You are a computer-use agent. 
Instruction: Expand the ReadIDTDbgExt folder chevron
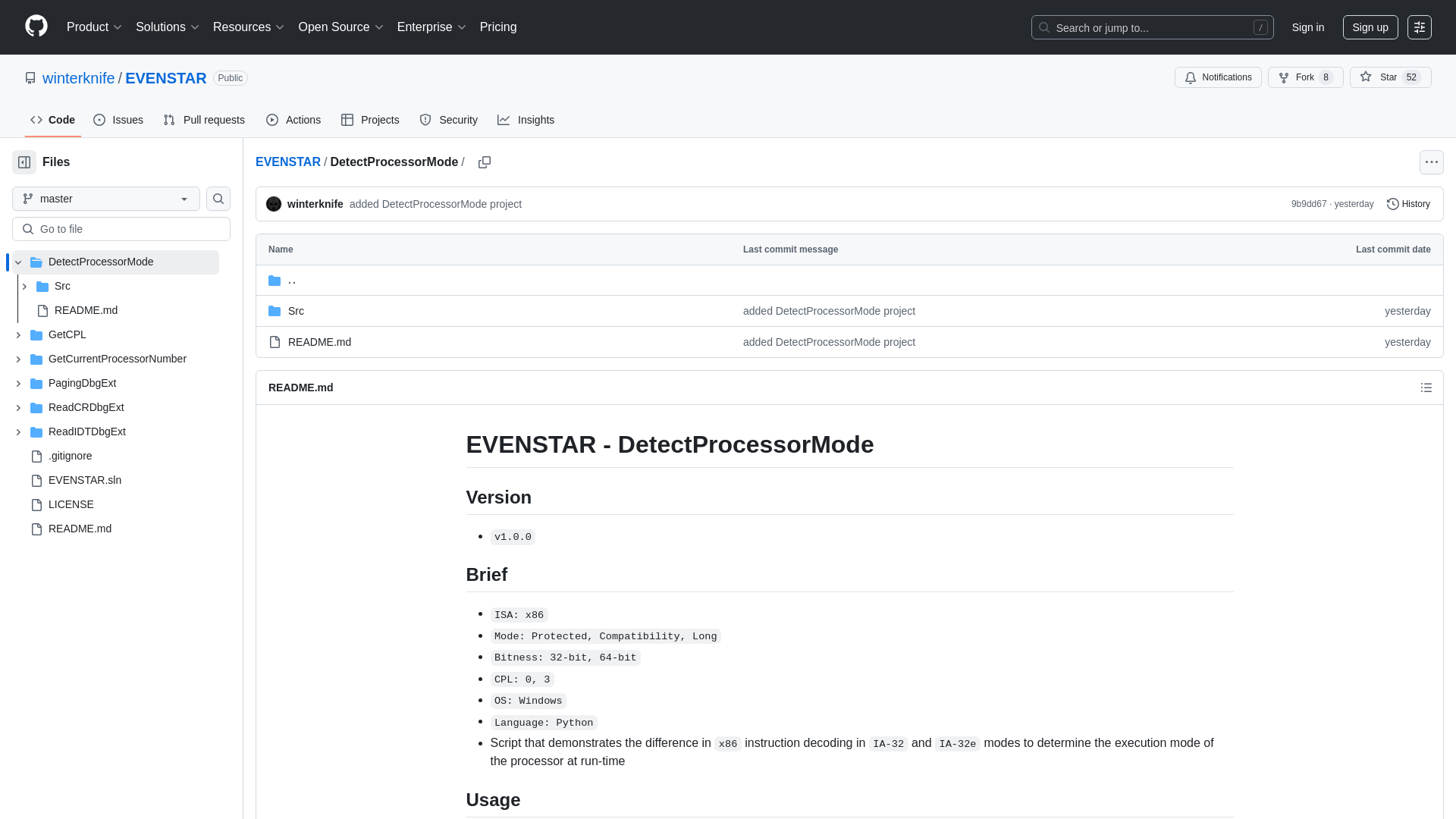(18, 432)
